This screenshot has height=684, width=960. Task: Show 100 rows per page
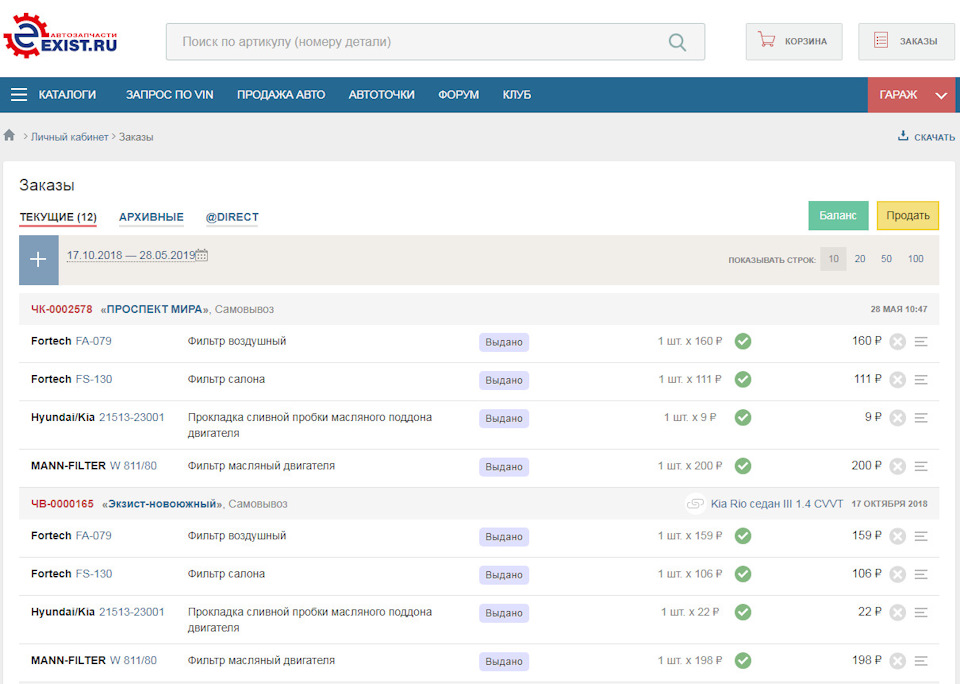pyautogui.click(x=915, y=259)
